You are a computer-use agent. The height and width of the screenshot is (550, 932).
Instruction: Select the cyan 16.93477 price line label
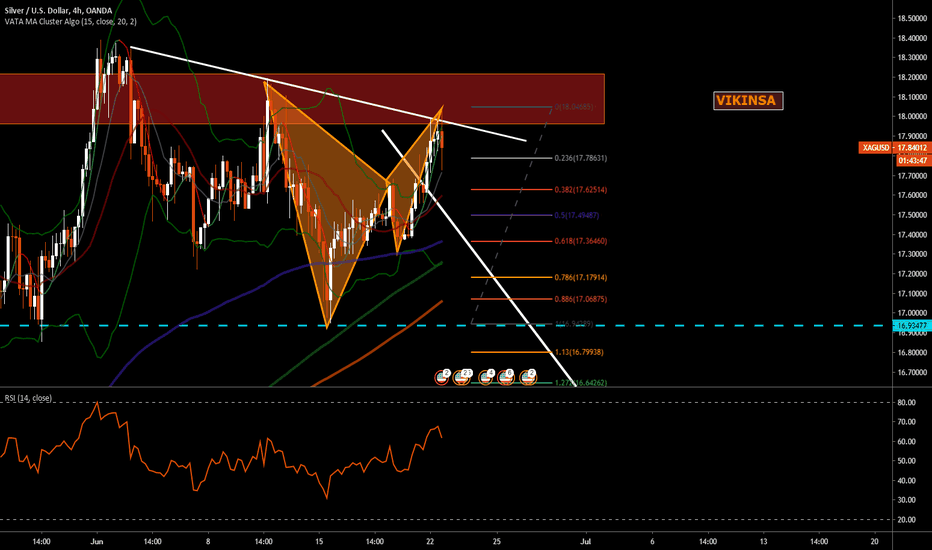pos(912,326)
